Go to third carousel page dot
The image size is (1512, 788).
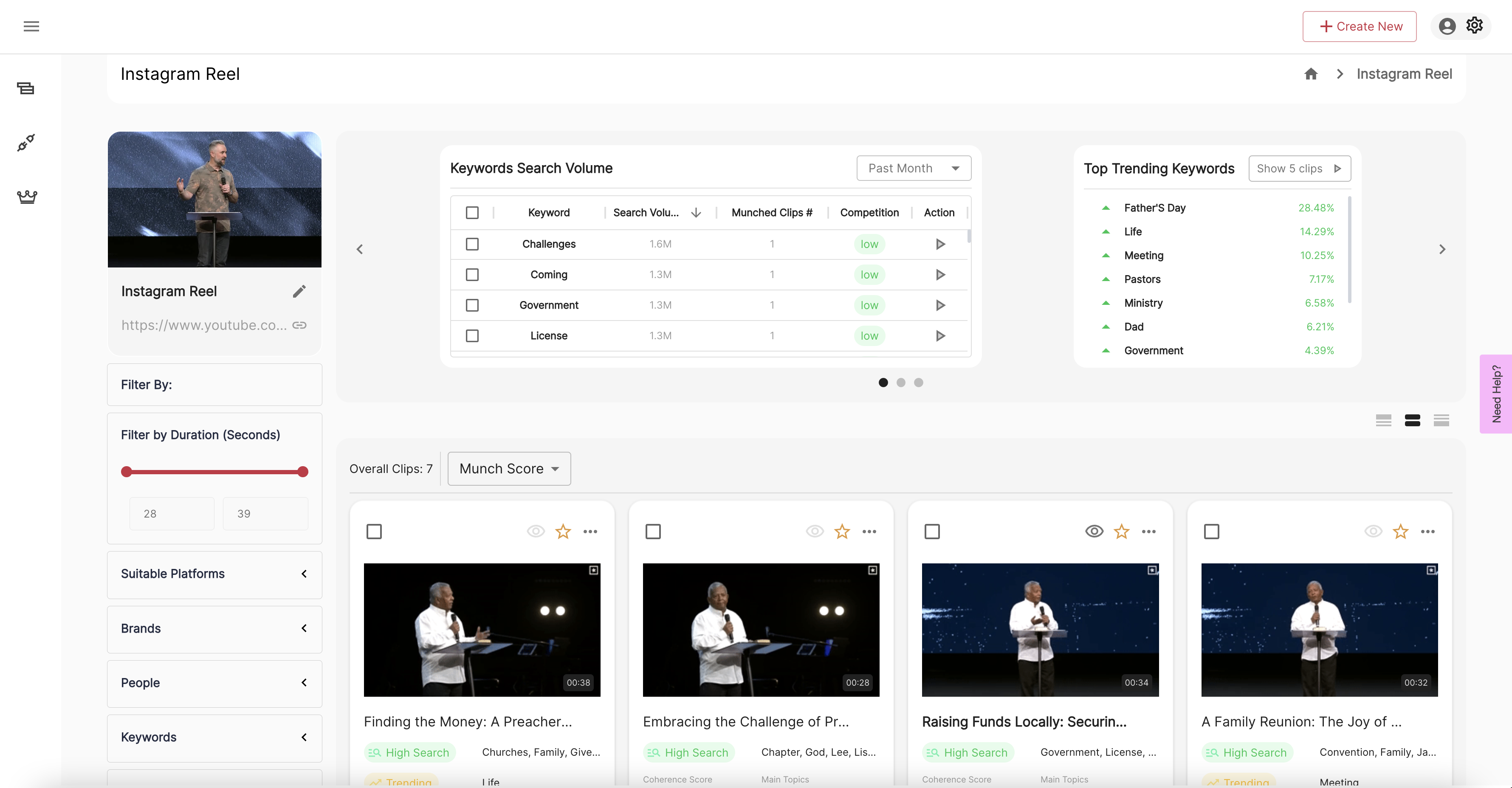pyautogui.click(x=918, y=383)
